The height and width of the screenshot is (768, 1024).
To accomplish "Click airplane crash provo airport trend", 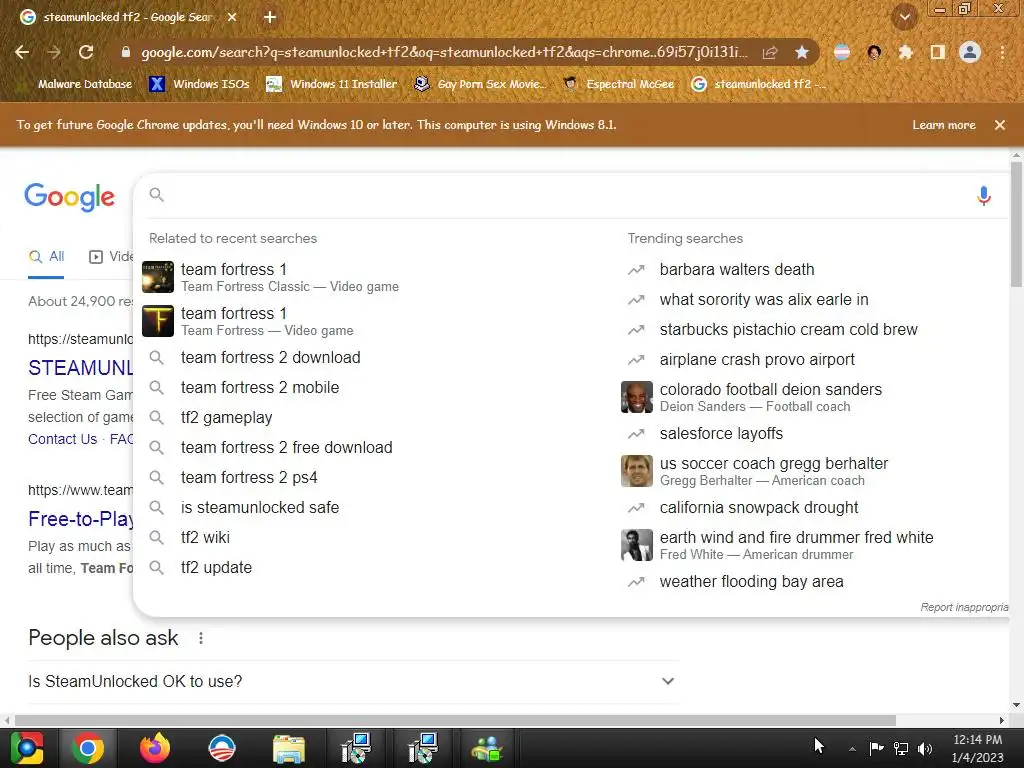I will click(x=757, y=359).
